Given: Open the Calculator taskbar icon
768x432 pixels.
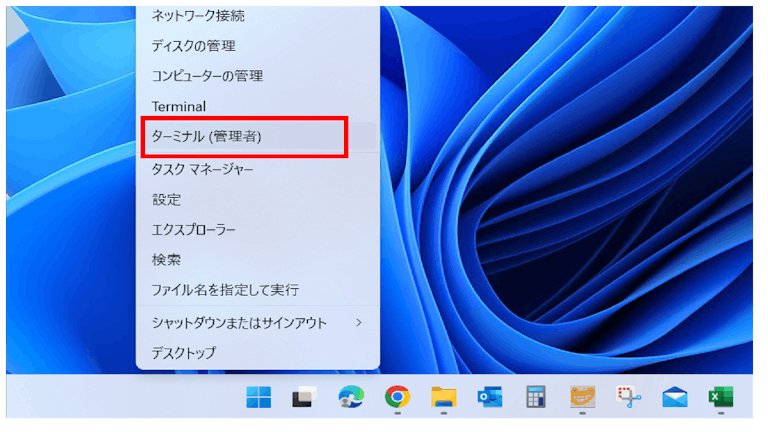Looking at the screenshot, I should (x=536, y=397).
